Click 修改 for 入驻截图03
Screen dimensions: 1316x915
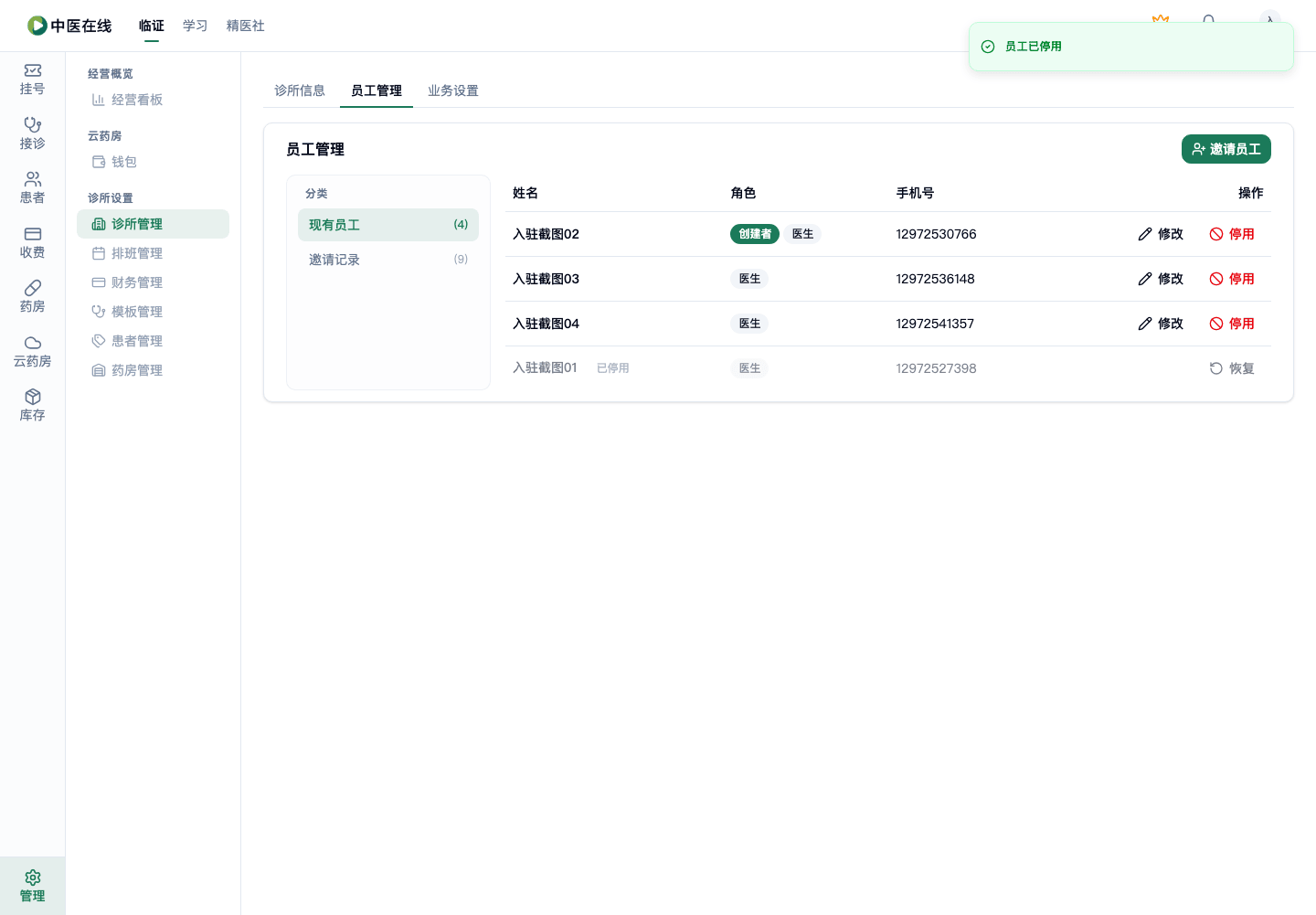tap(1161, 279)
